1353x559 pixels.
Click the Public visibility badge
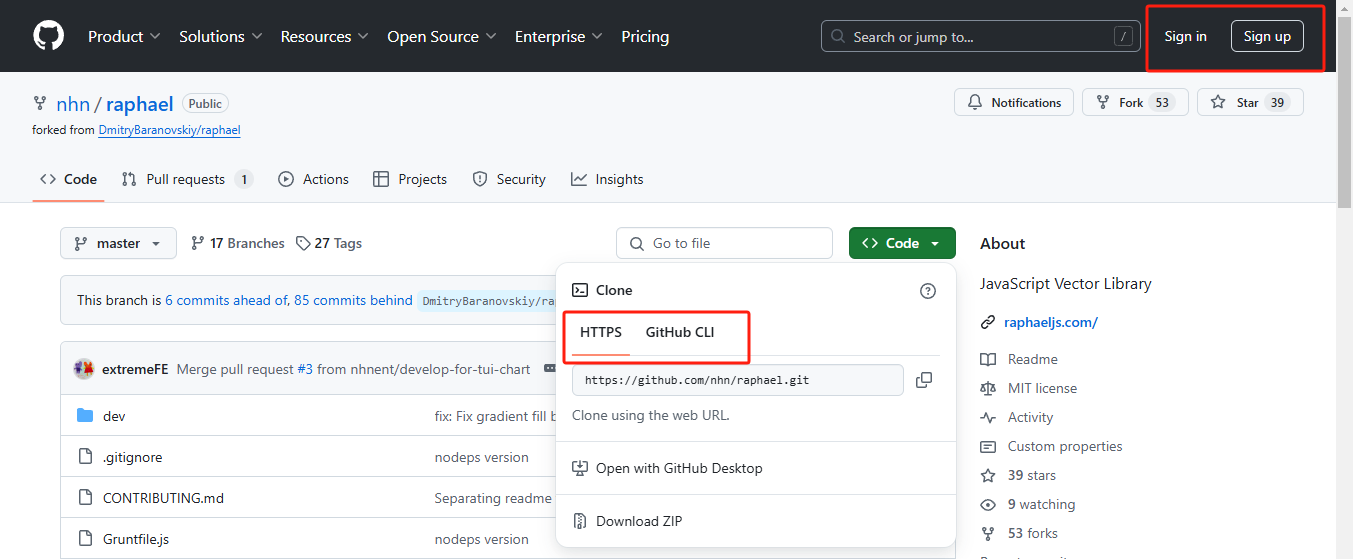205,103
